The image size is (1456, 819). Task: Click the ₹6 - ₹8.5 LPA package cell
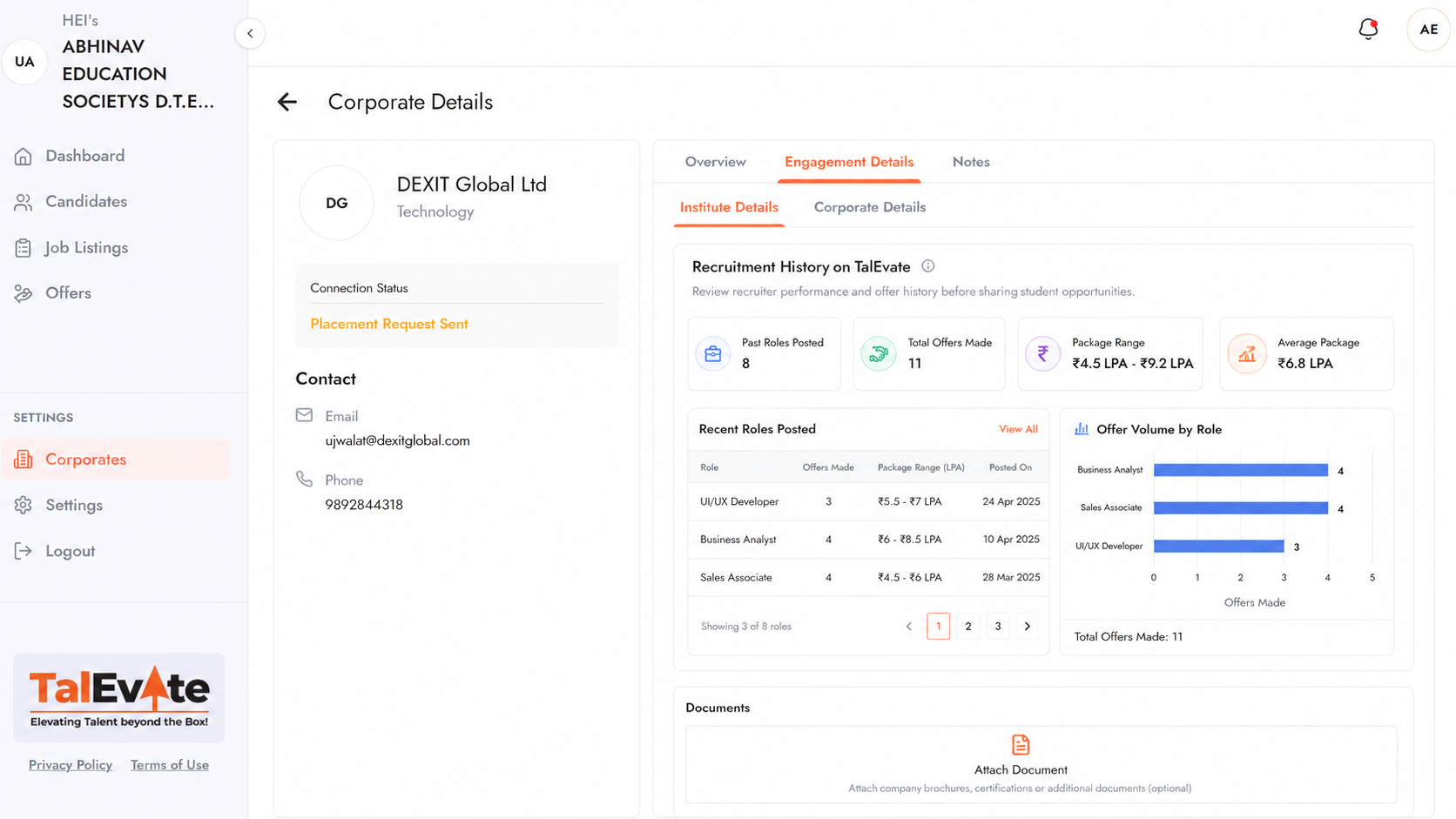(910, 540)
